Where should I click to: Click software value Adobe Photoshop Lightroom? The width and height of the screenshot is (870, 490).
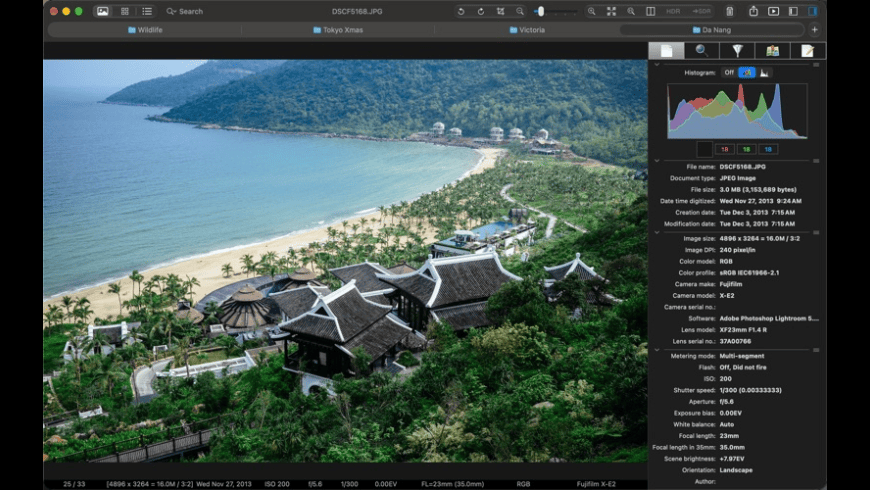click(769, 319)
